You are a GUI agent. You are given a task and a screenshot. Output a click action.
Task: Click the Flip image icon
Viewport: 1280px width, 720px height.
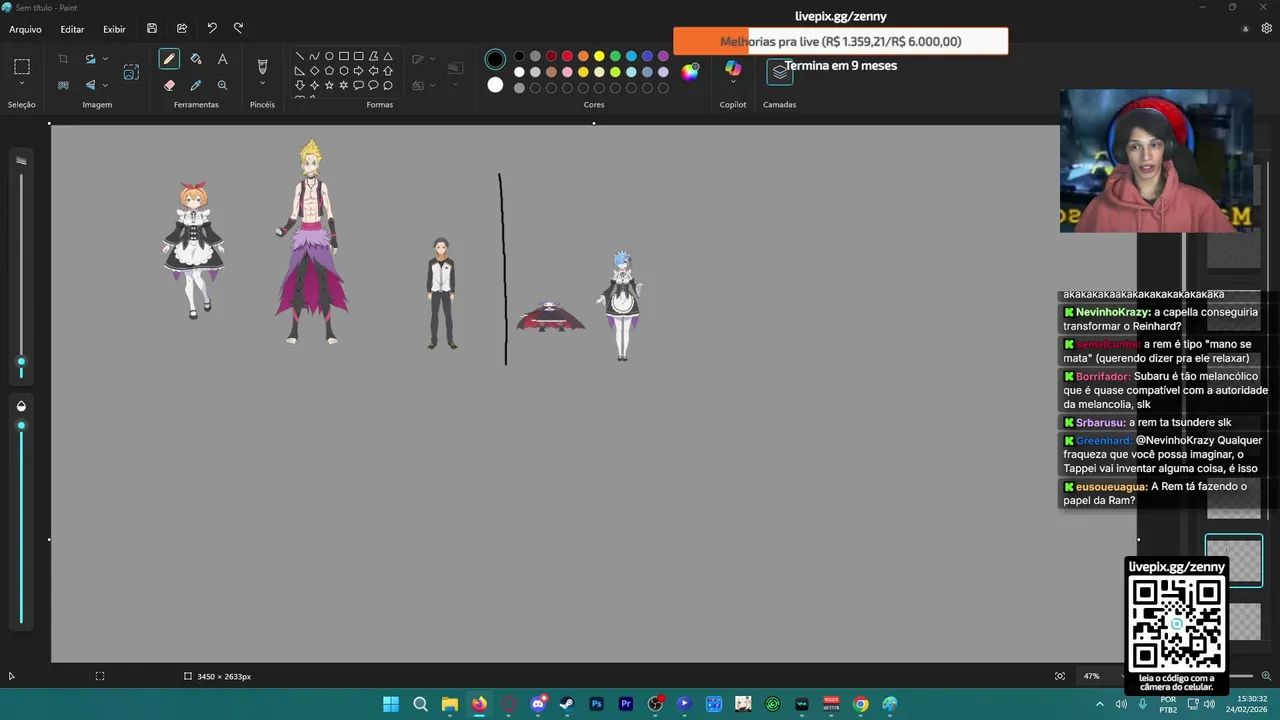(x=90, y=85)
